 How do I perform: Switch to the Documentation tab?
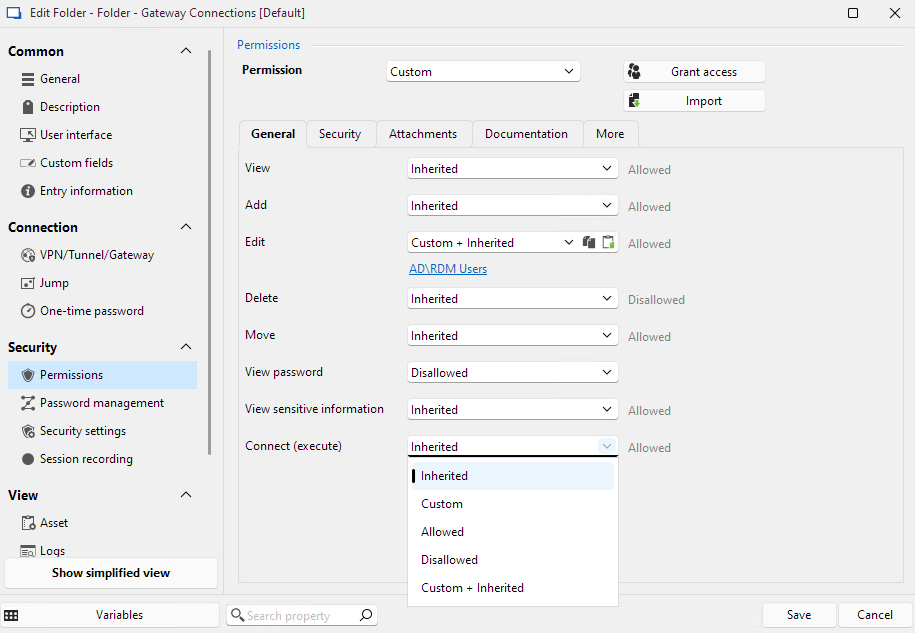coord(526,134)
